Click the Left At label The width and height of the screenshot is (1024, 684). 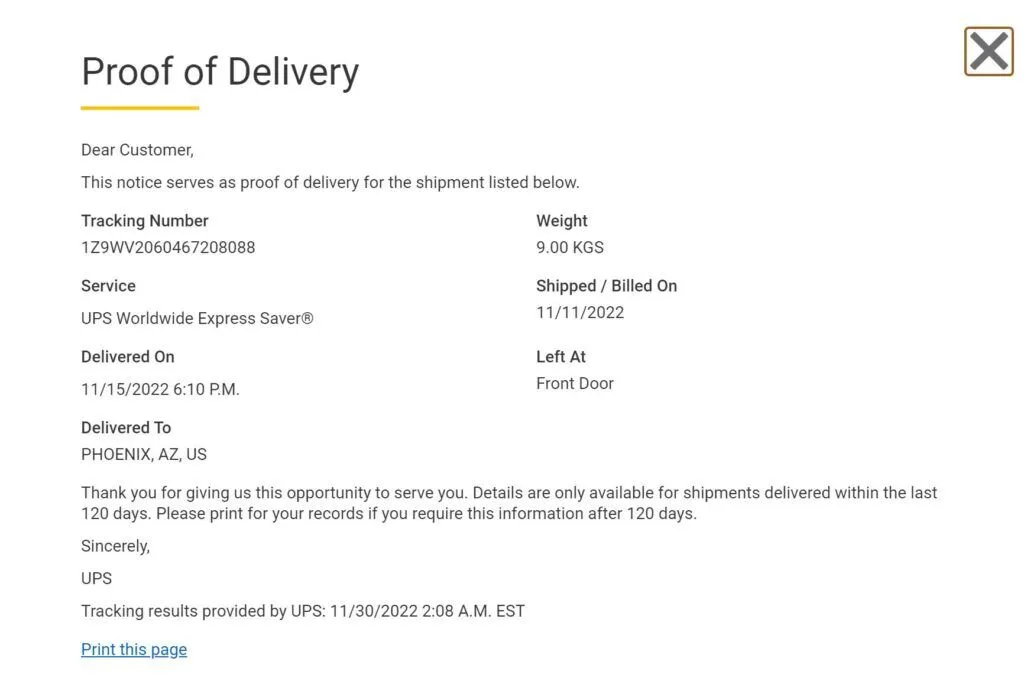pos(562,356)
